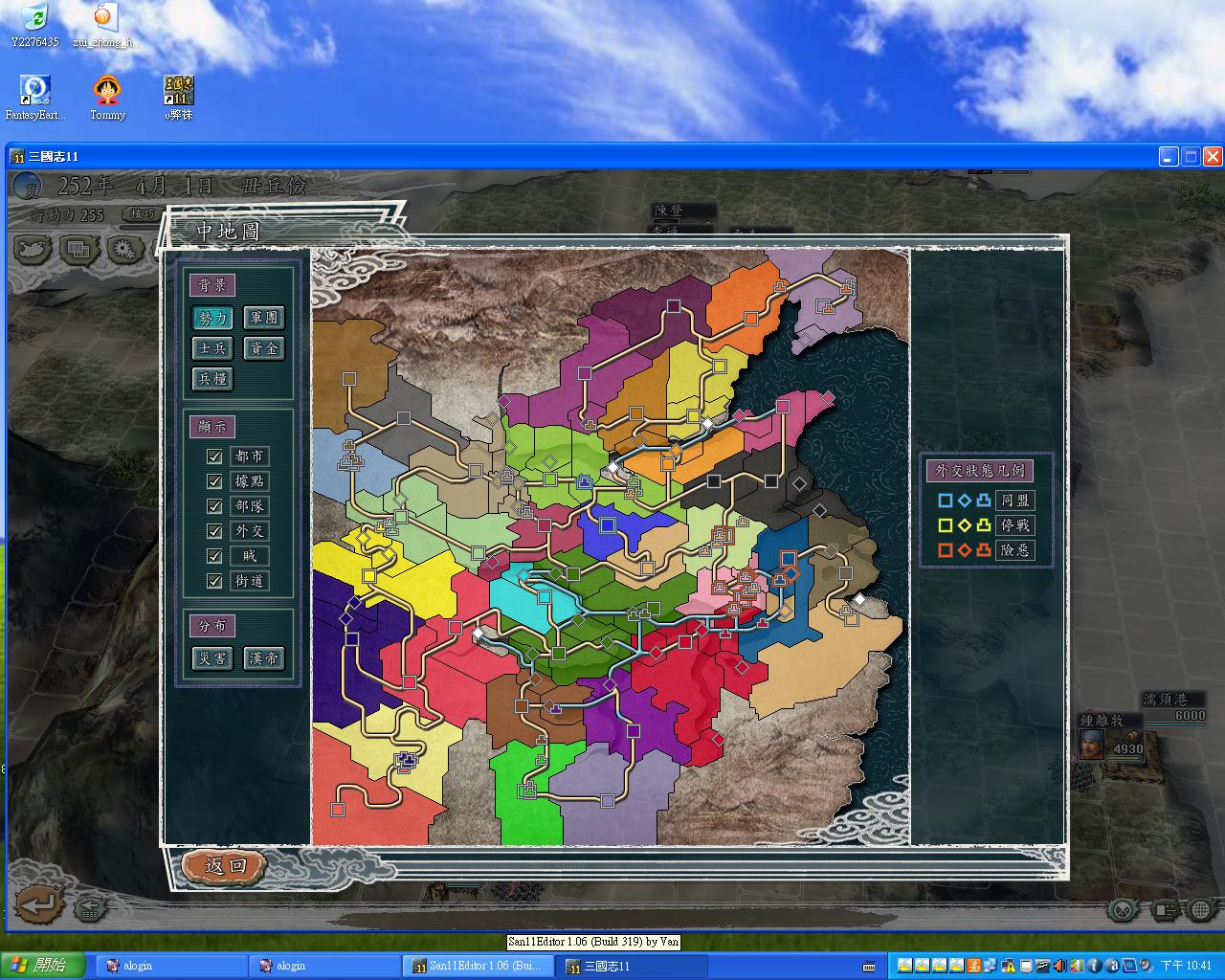Viewport: 1225px width, 980px height.
Task: Select the city square in the brown northwest territory
Action: point(349,379)
